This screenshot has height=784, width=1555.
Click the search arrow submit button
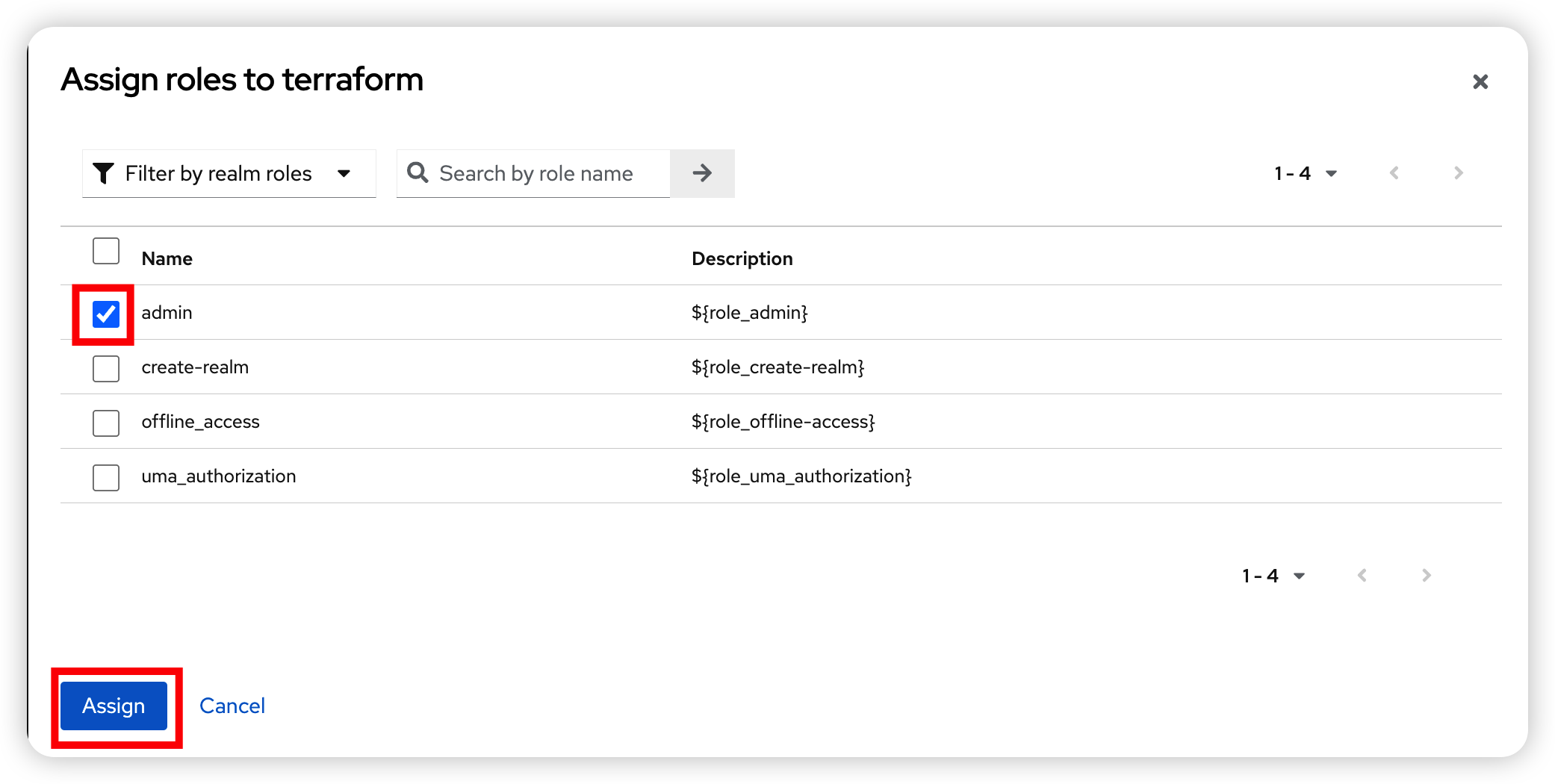click(702, 173)
